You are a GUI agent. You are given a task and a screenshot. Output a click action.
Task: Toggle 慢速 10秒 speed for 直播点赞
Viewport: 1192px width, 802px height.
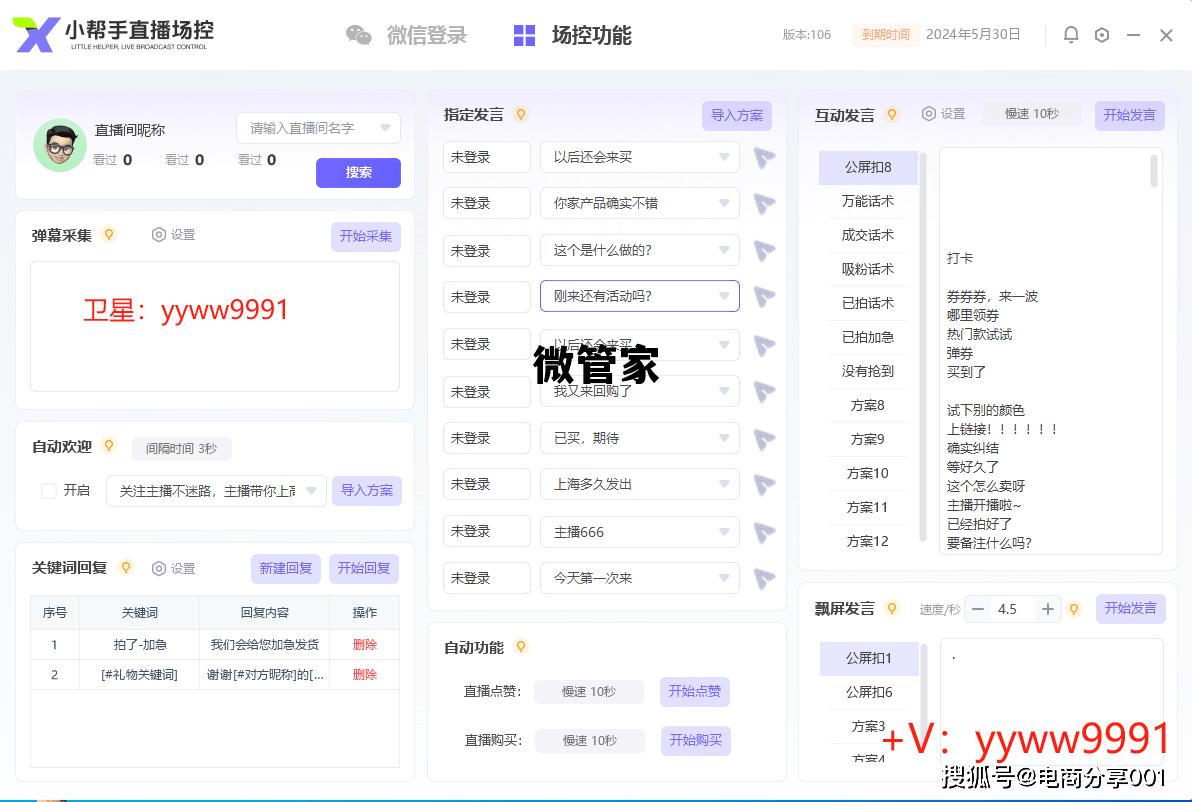(588, 692)
